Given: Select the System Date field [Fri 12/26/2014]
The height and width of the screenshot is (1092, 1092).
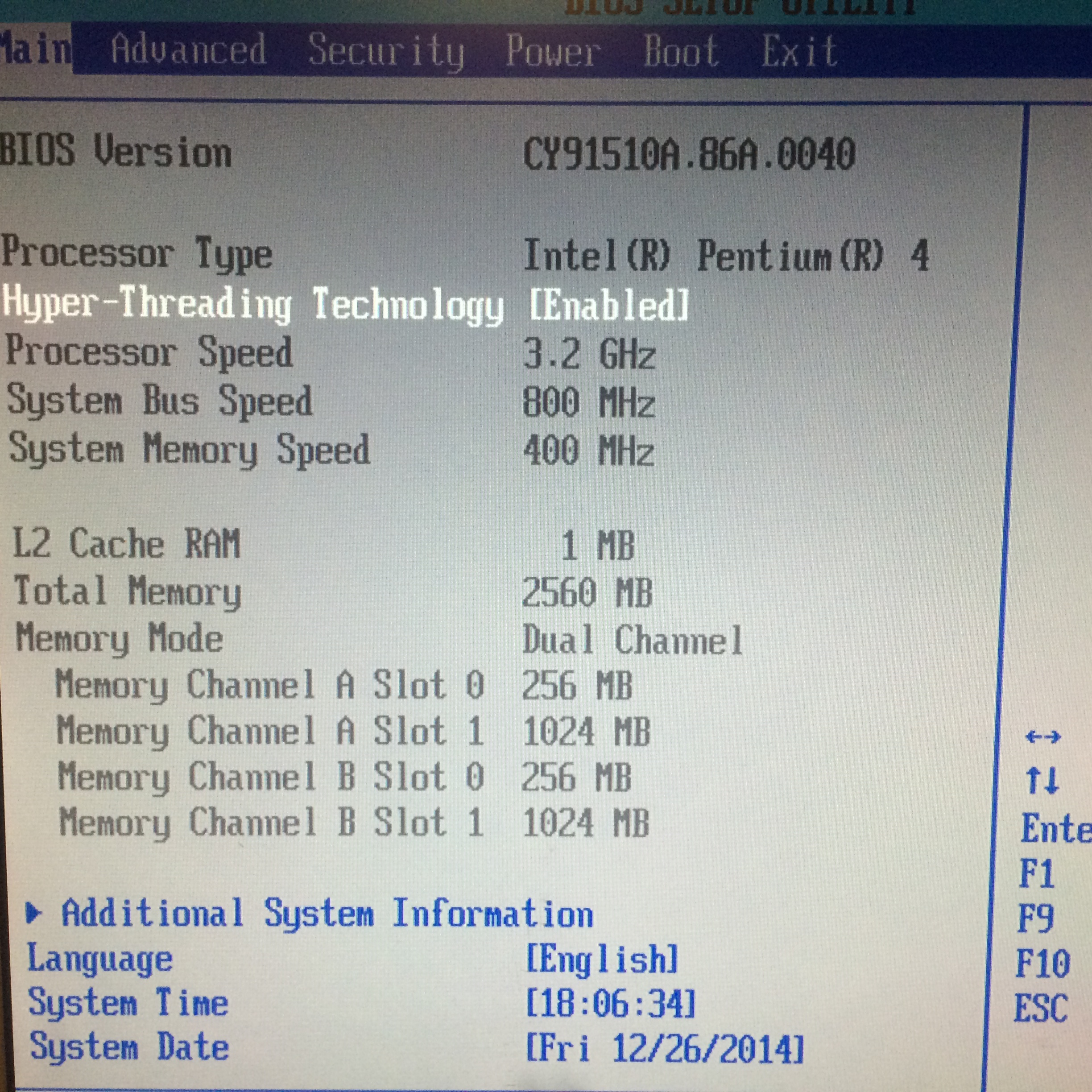Looking at the screenshot, I should coord(665,1049).
